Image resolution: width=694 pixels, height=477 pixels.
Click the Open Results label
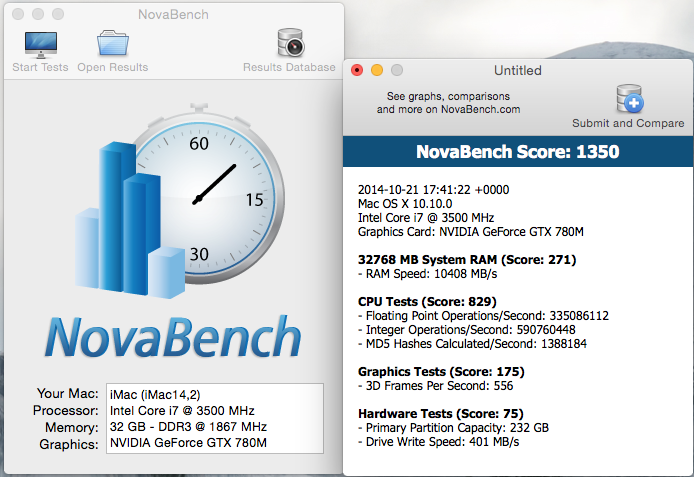pyautogui.click(x=113, y=67)
